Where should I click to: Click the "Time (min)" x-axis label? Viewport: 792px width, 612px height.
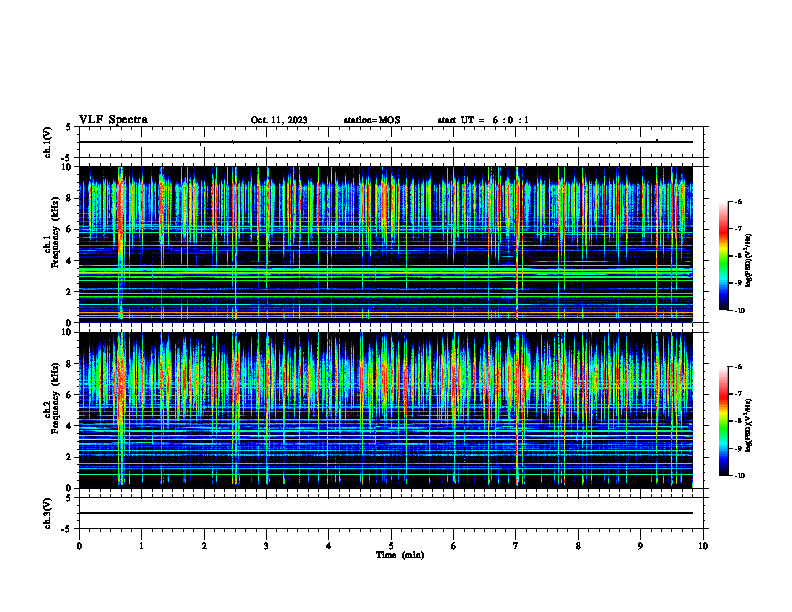pos(400,555)
